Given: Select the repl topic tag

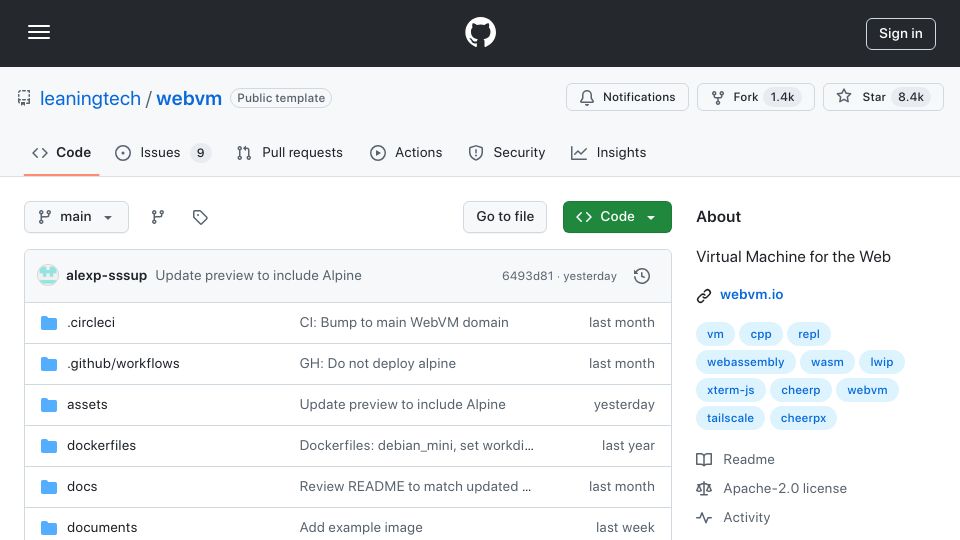Looking at the screenshot, I should click(x=809, y=334).
